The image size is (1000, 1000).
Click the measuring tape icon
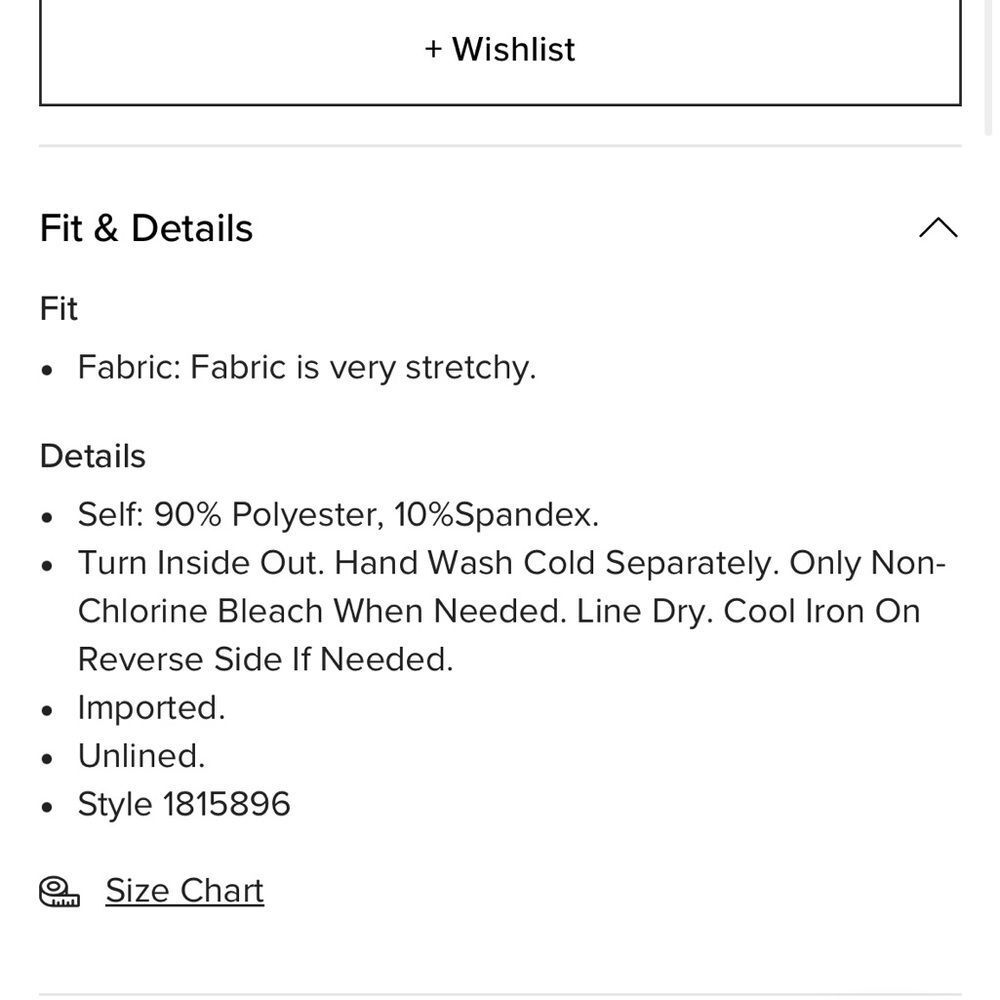[59, 892]
